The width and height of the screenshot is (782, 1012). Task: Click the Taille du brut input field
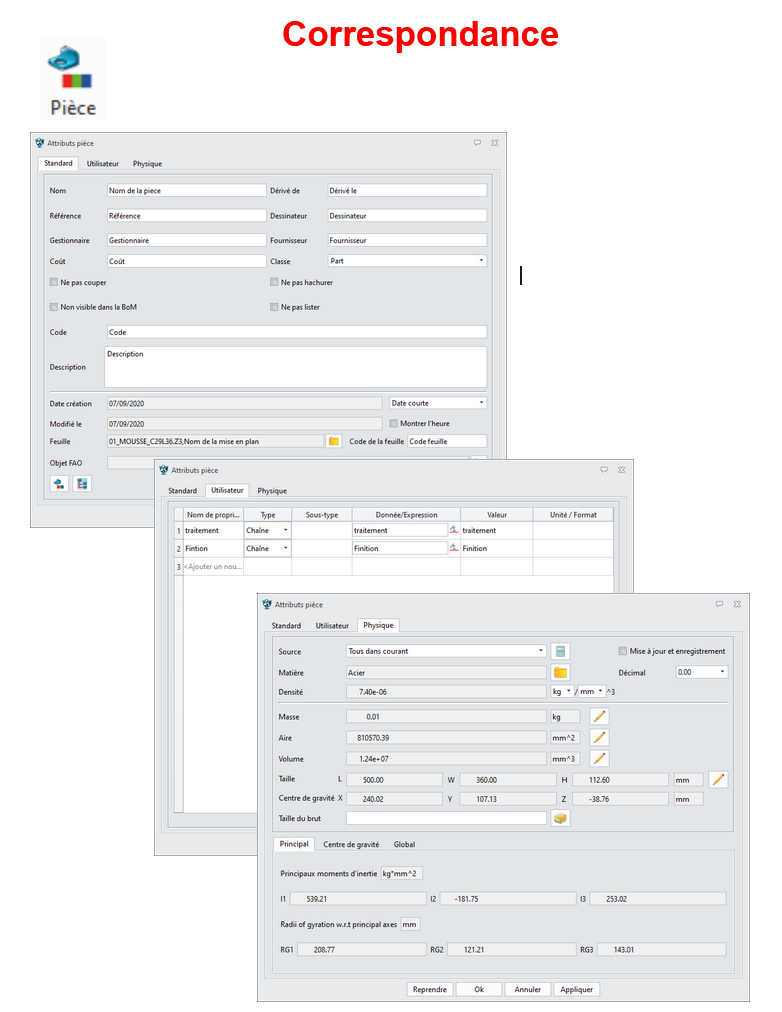pyautogui.click(x=446, y=818)
